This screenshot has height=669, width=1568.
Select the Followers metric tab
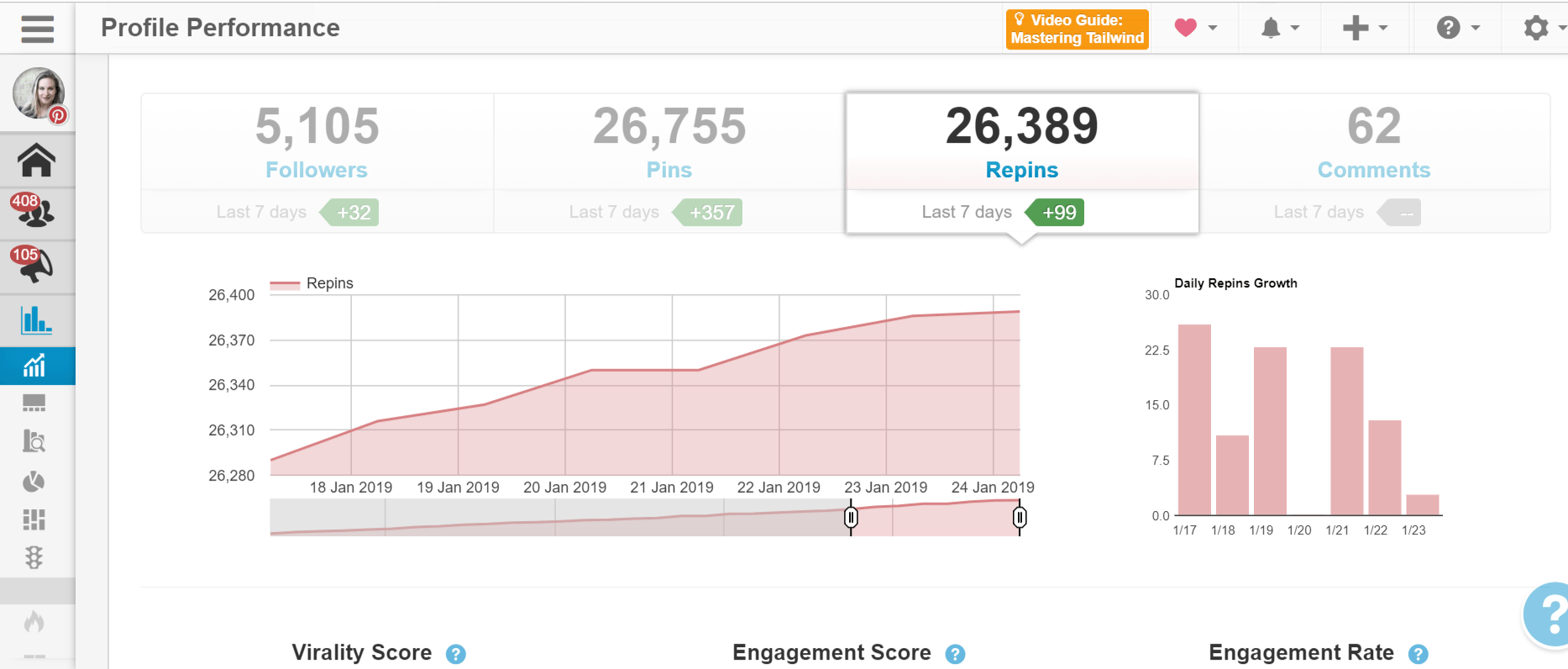click(x=317, y=163)
